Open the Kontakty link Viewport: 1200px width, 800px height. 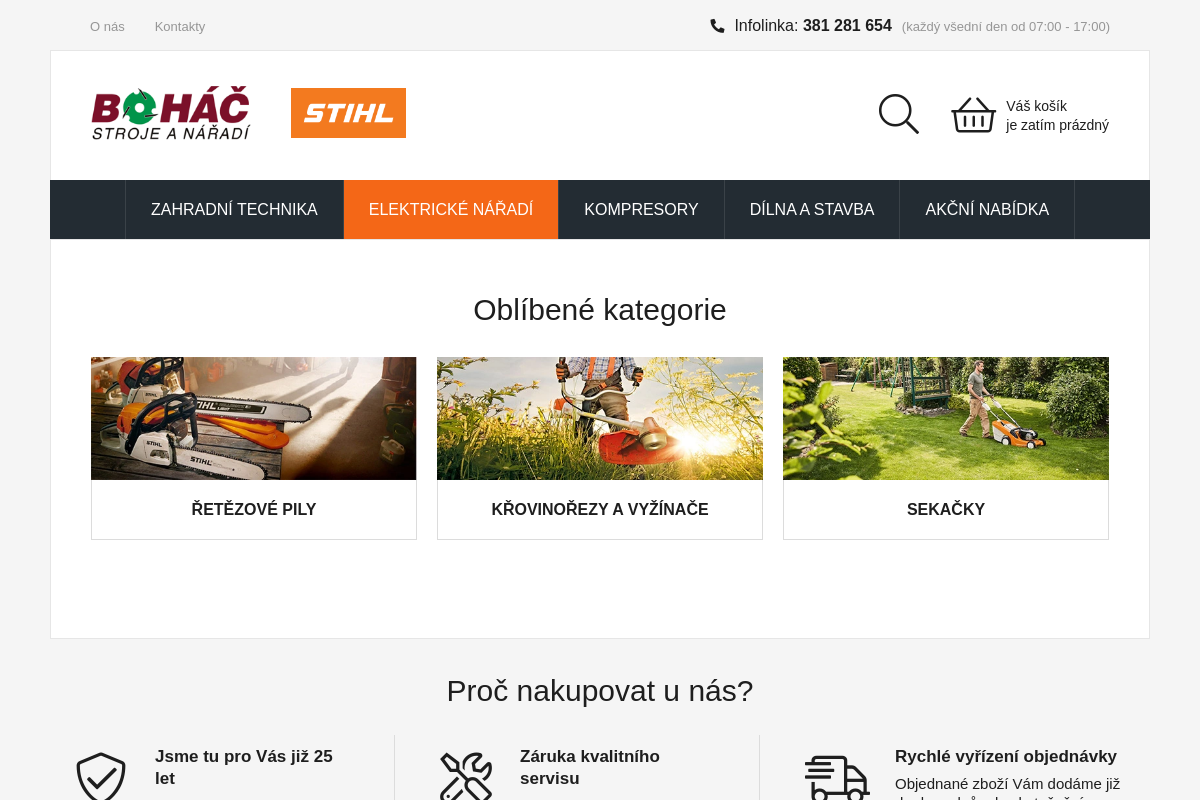[x=180, y=27]
